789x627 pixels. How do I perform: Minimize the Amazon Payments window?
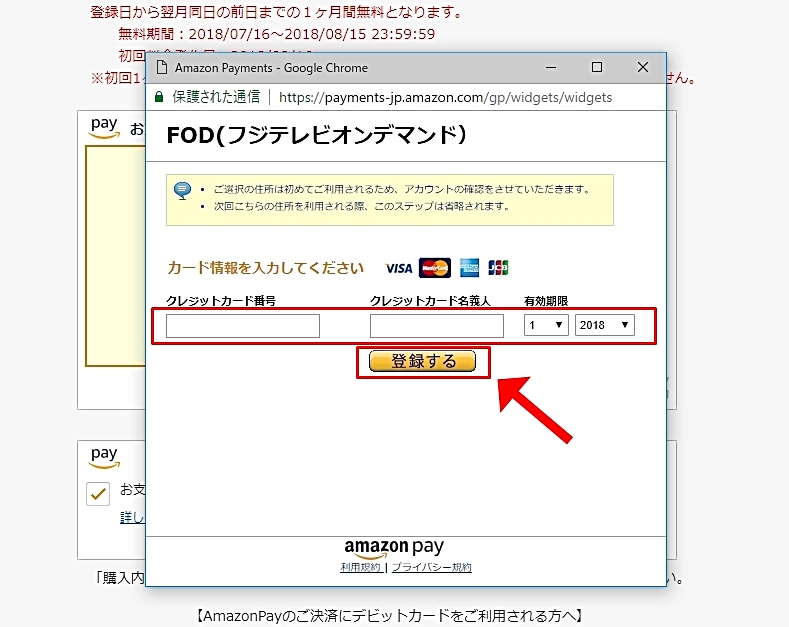551,67
